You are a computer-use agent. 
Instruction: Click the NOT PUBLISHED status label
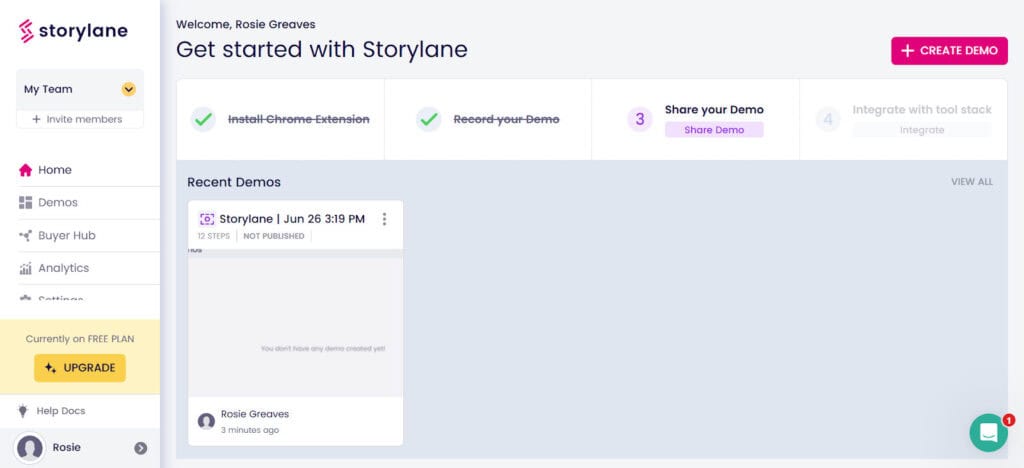(274, 236)
